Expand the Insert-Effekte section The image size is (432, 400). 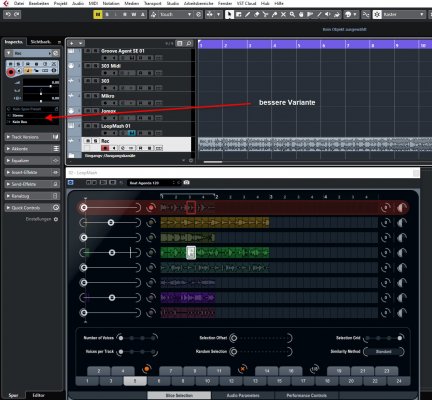point(33,172)
